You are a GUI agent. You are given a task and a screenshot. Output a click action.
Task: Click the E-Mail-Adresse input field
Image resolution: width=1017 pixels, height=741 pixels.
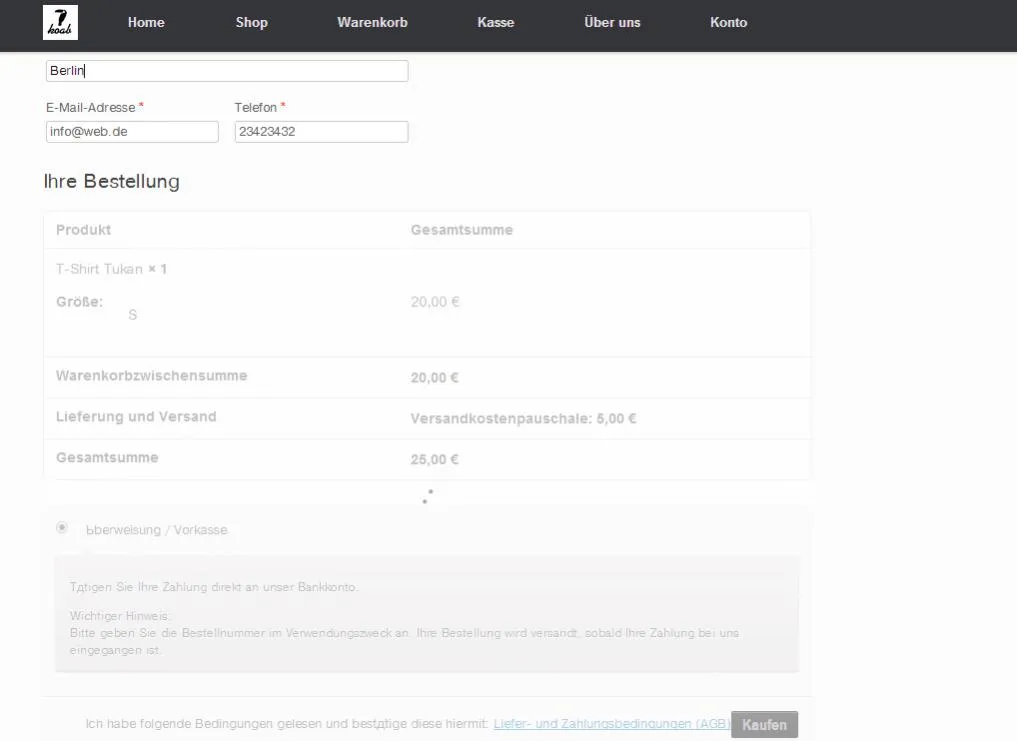tap(132, 132)
